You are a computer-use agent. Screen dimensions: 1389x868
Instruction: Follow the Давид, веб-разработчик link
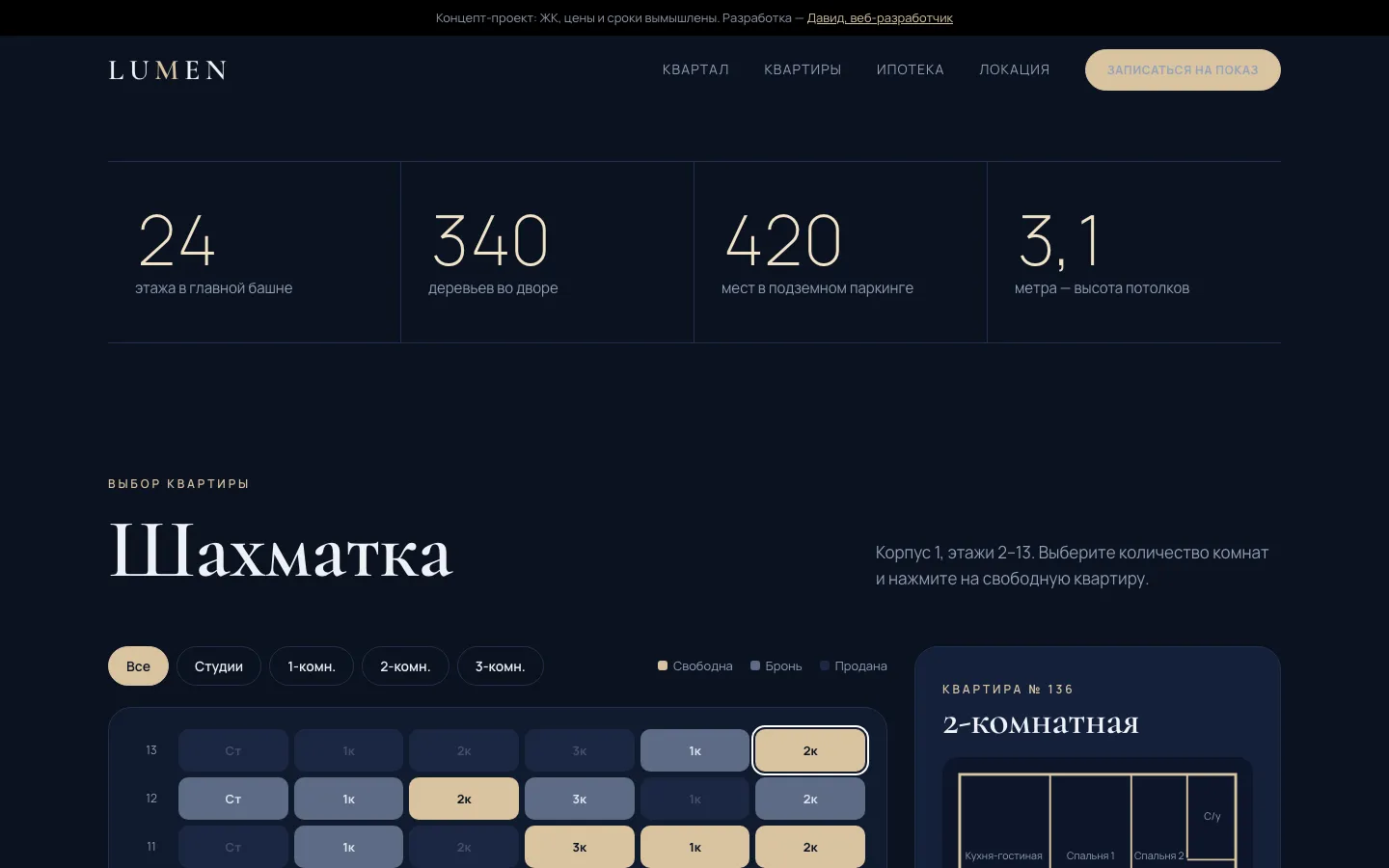click(x=880, y=18)
